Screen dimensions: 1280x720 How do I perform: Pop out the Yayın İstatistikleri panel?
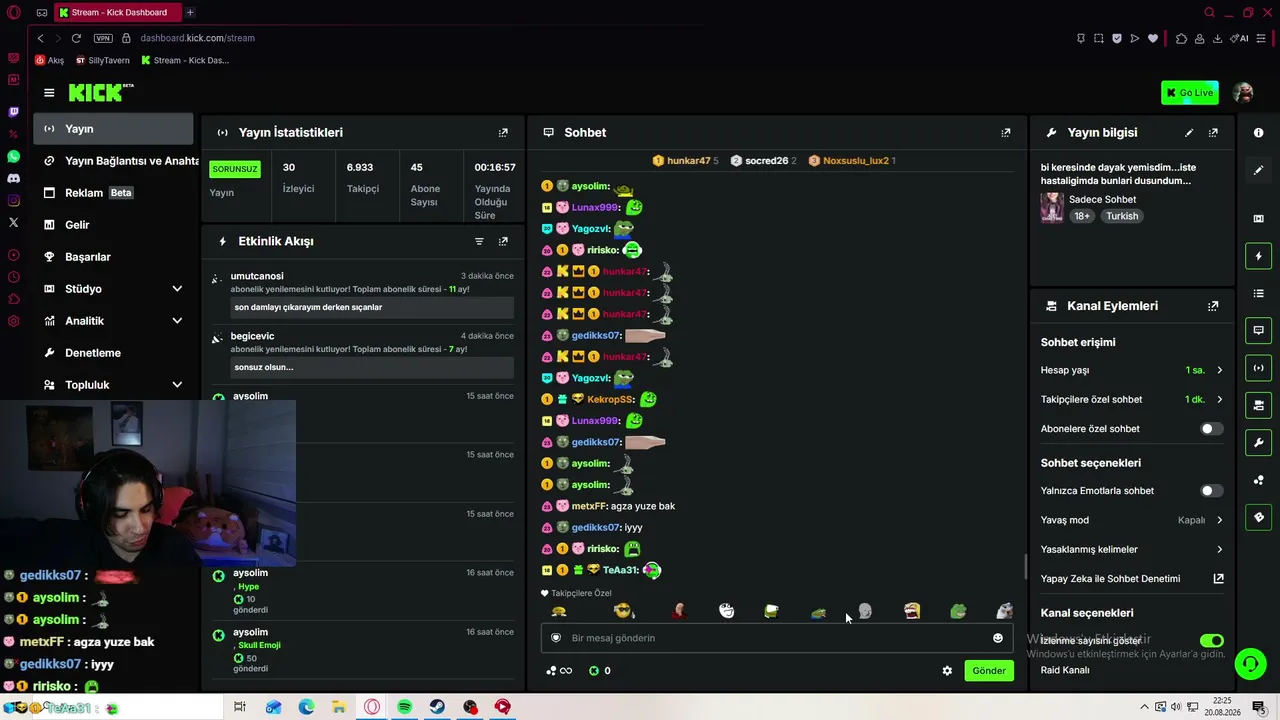tap(503, 132)
